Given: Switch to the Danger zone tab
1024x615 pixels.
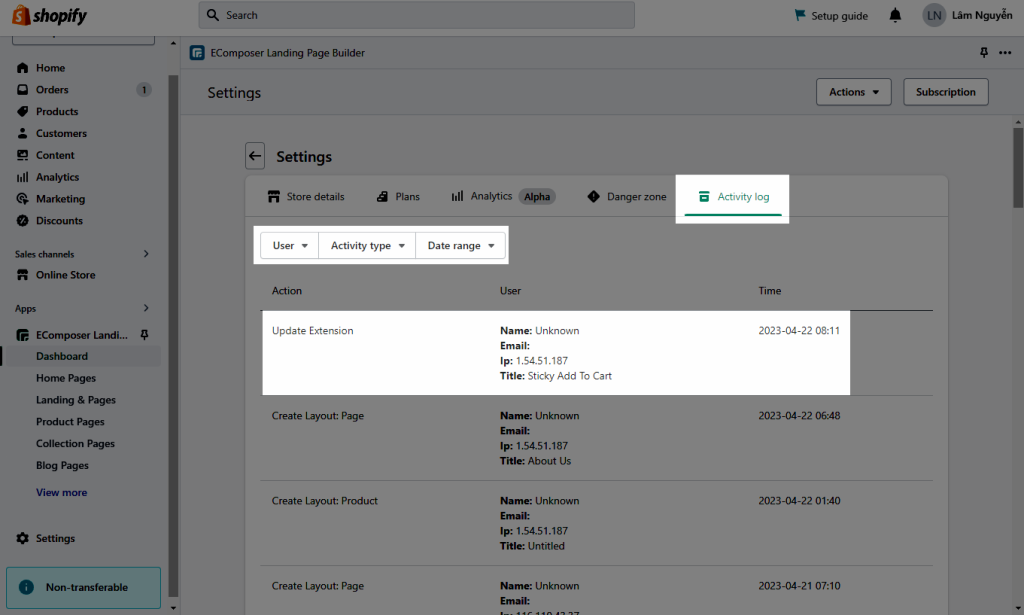Looking at the screenshot, I should pos(627,197).
